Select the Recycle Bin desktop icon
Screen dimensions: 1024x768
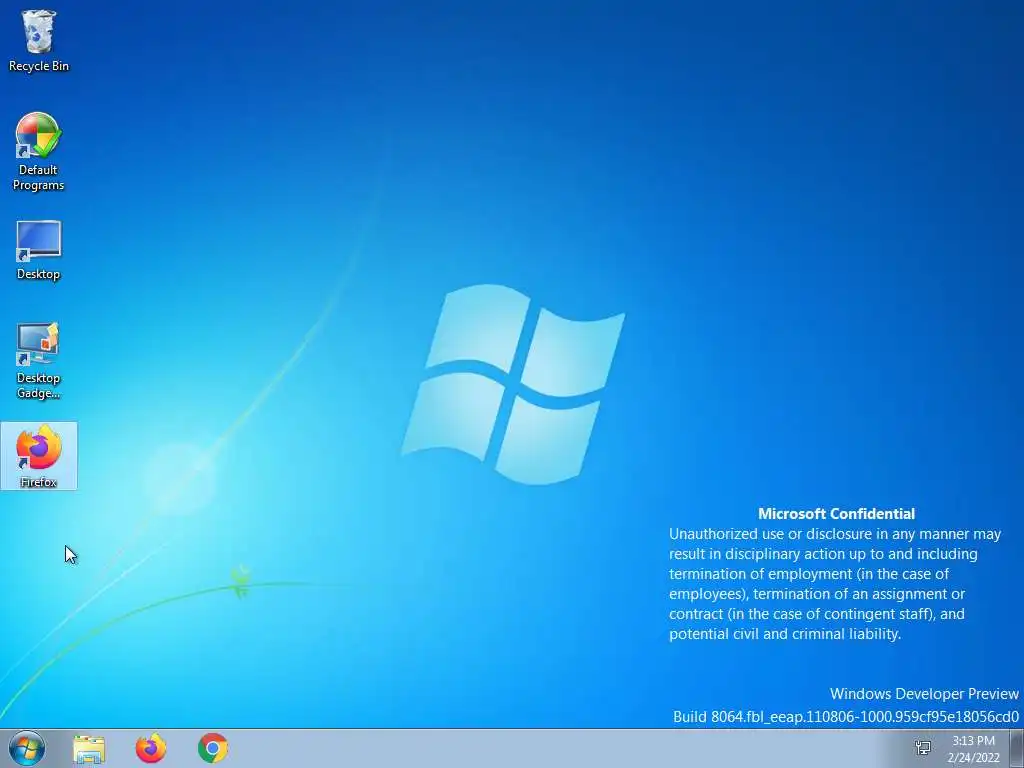click(39, 40)
